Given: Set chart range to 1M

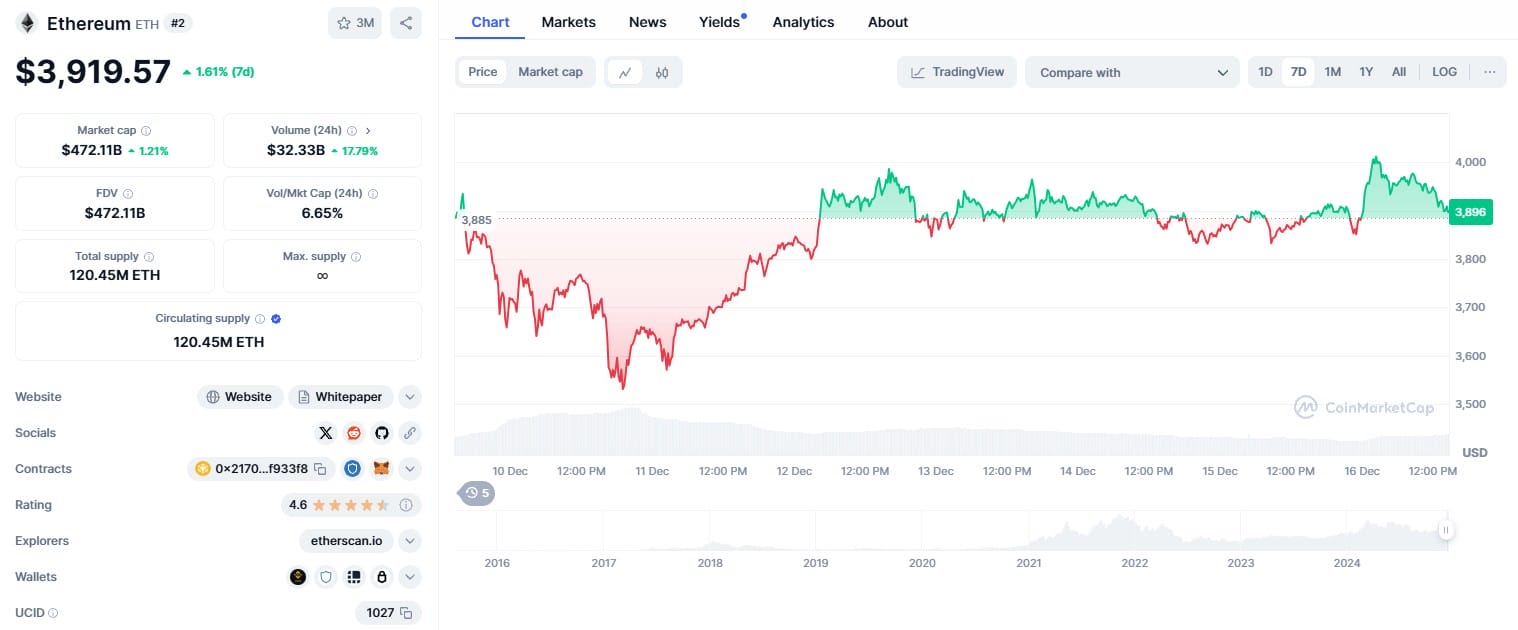Looking at the screenshot, I should tap(1333, 72).
